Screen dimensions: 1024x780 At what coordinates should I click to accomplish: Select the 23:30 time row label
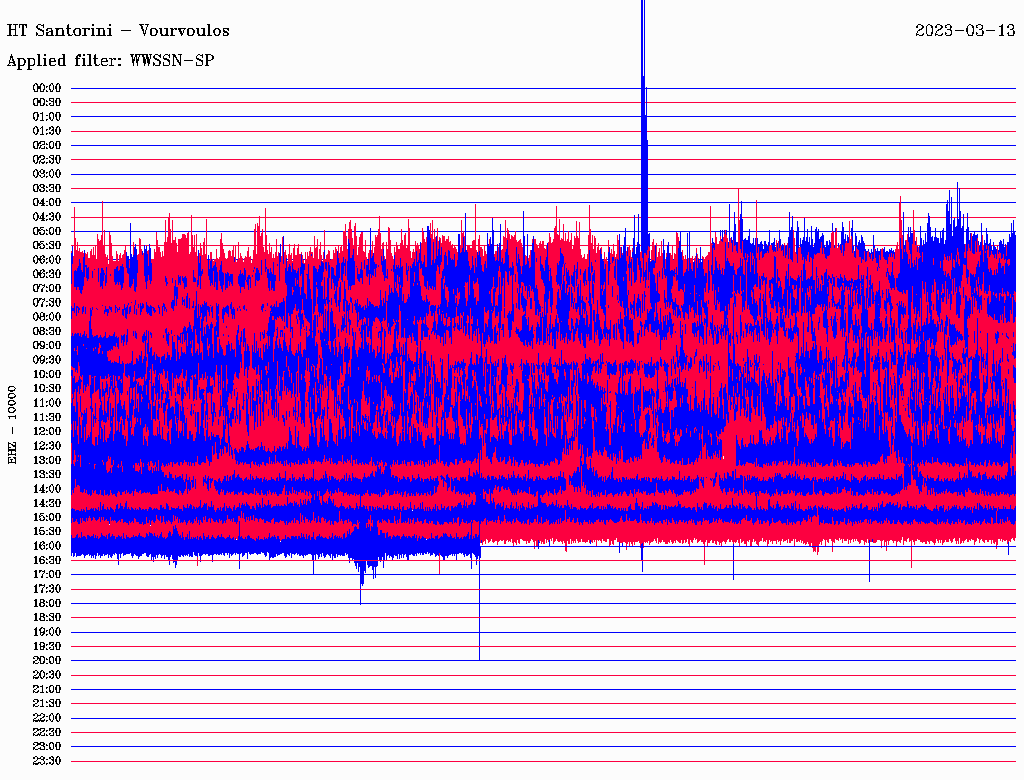tap(47, 760)
